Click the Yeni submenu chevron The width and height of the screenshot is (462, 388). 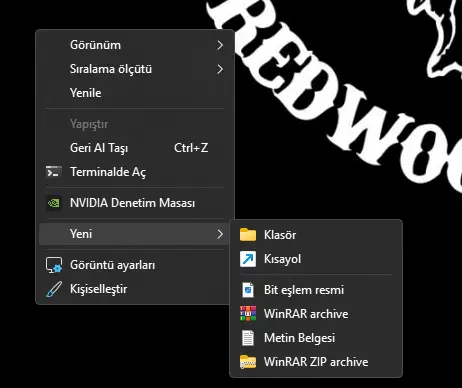pos(220,234)
